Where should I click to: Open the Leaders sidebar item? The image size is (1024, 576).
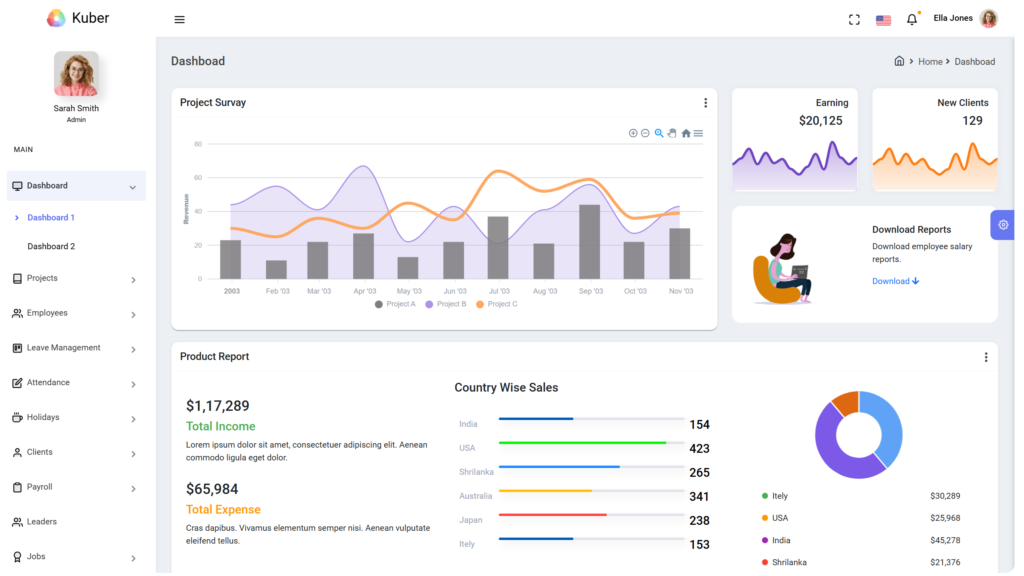tap(41, 522)
